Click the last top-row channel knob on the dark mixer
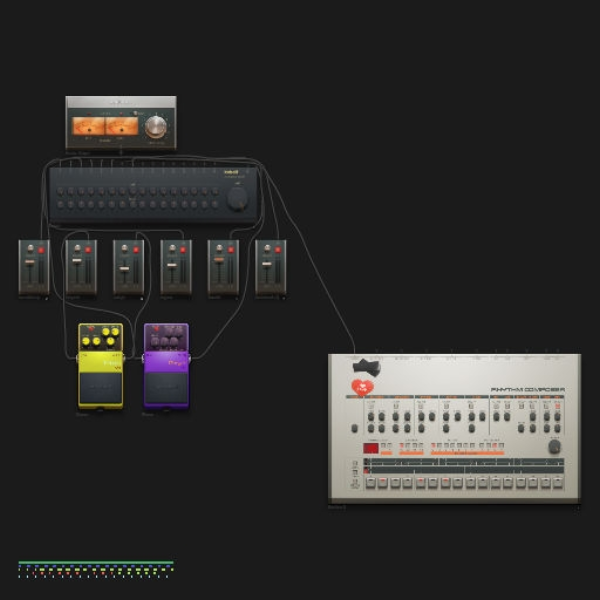600x600 pixels. pos(215,191)
